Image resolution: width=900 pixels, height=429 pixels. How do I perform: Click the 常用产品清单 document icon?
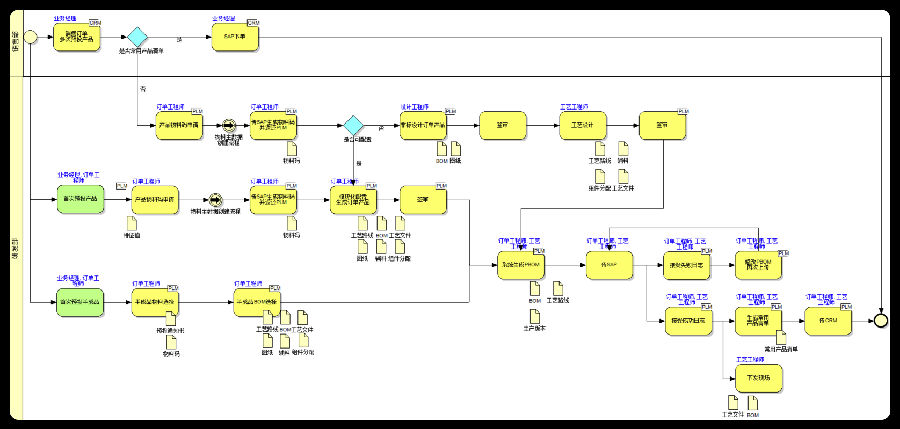pos(781,337)
